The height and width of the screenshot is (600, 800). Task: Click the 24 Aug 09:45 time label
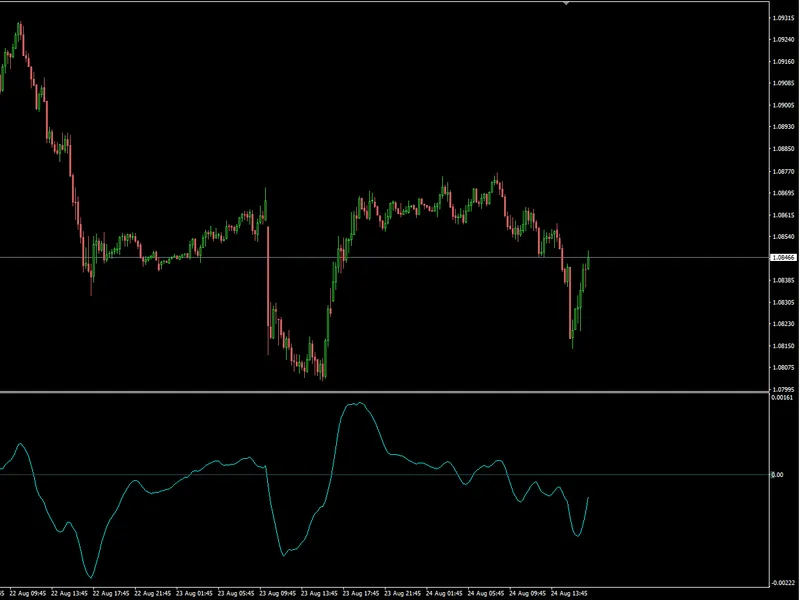click(x=528, y=594)
